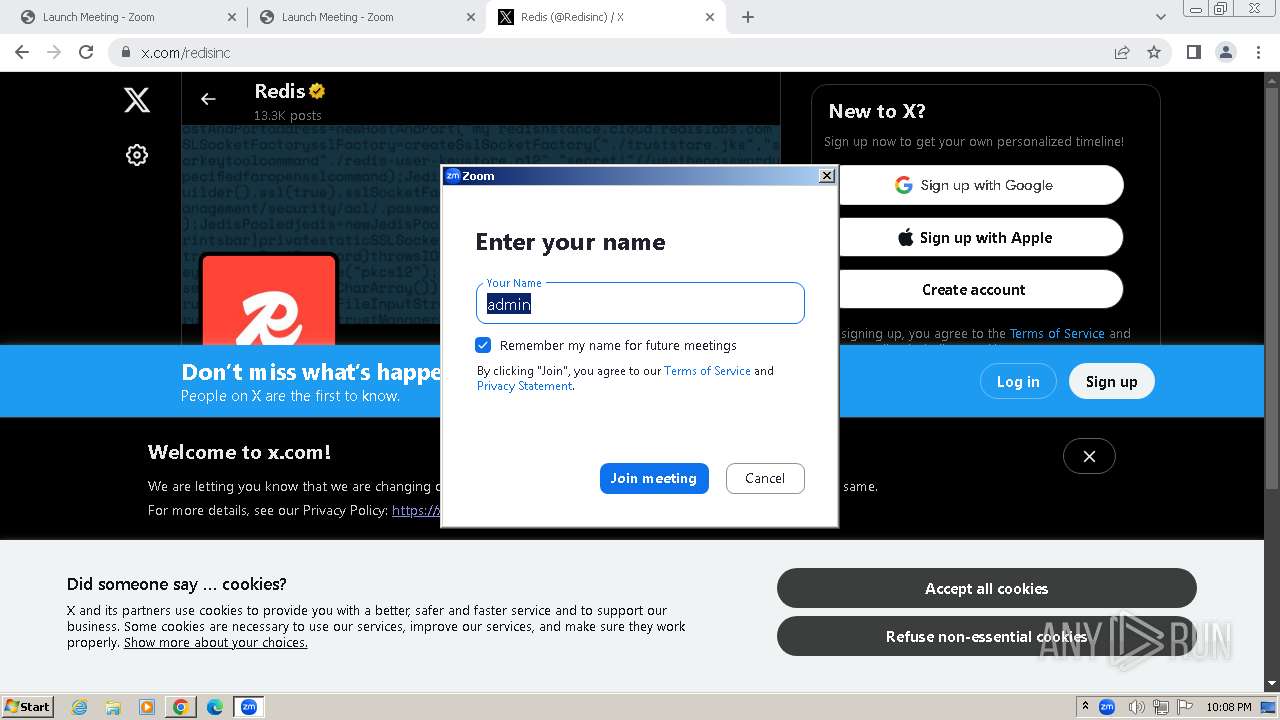Refuse non-essential cookies
The height and width of the screenshot is (720, 1280).
point(987,637)
